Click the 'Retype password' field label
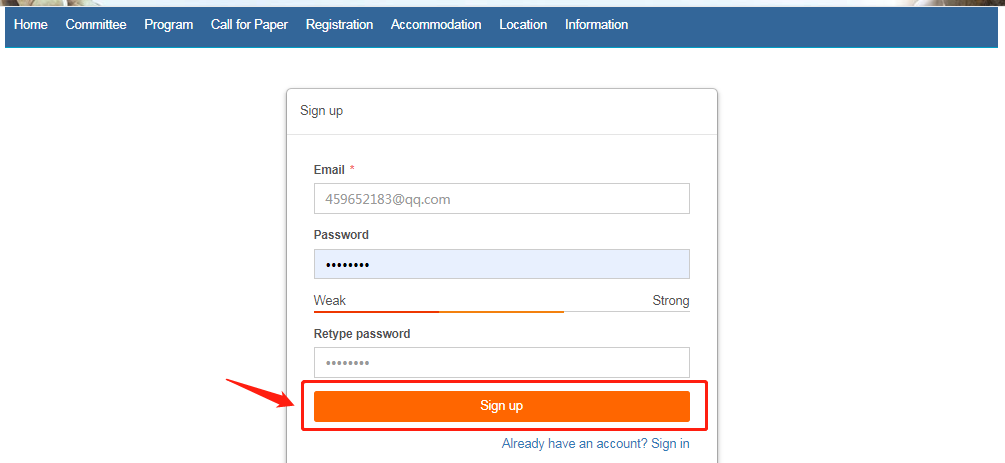This screenshot has width=1005, height=463. [x=362, y=334]
